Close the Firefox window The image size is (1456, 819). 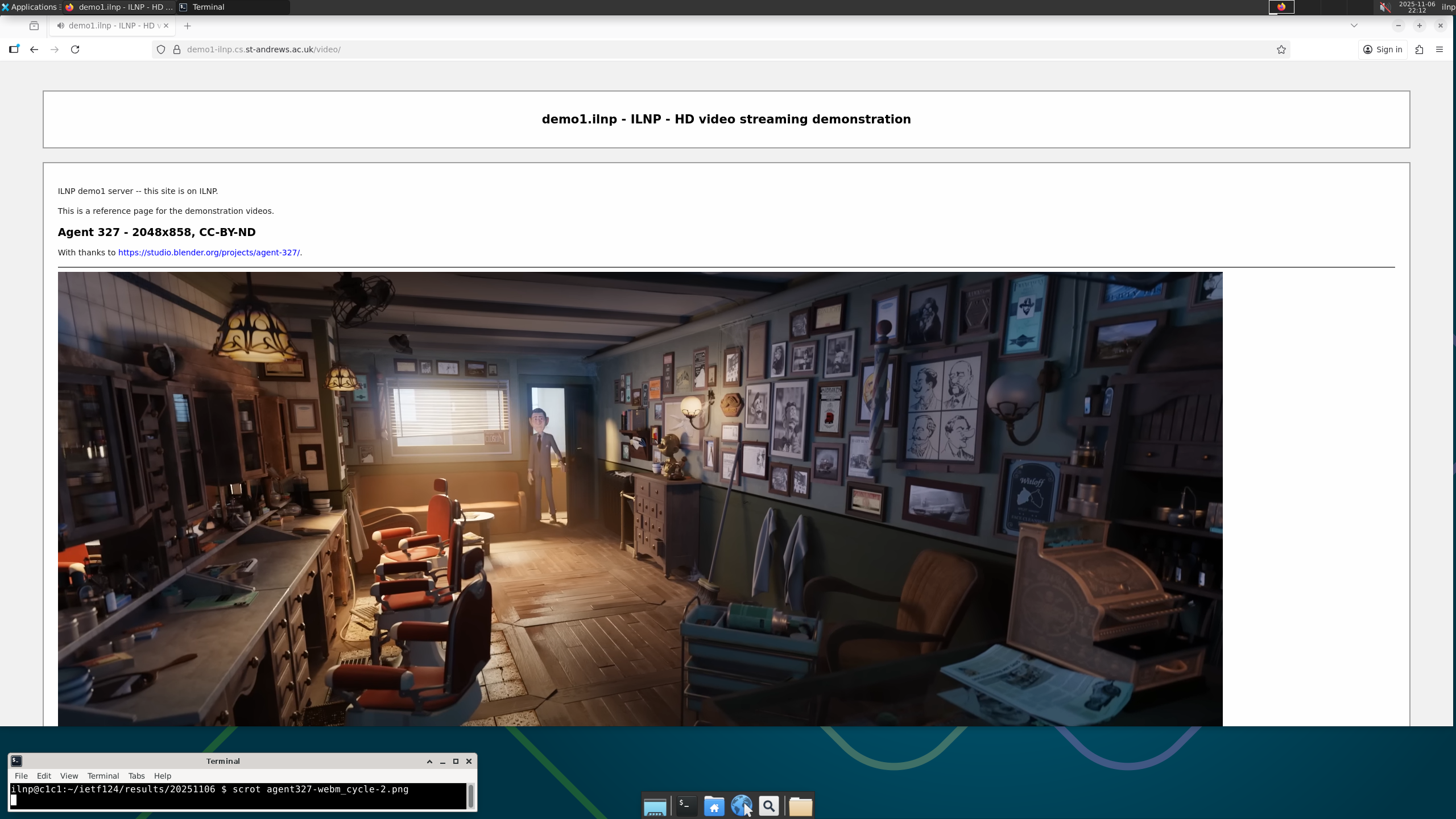pyautogui.click(x=1441, y=26)
